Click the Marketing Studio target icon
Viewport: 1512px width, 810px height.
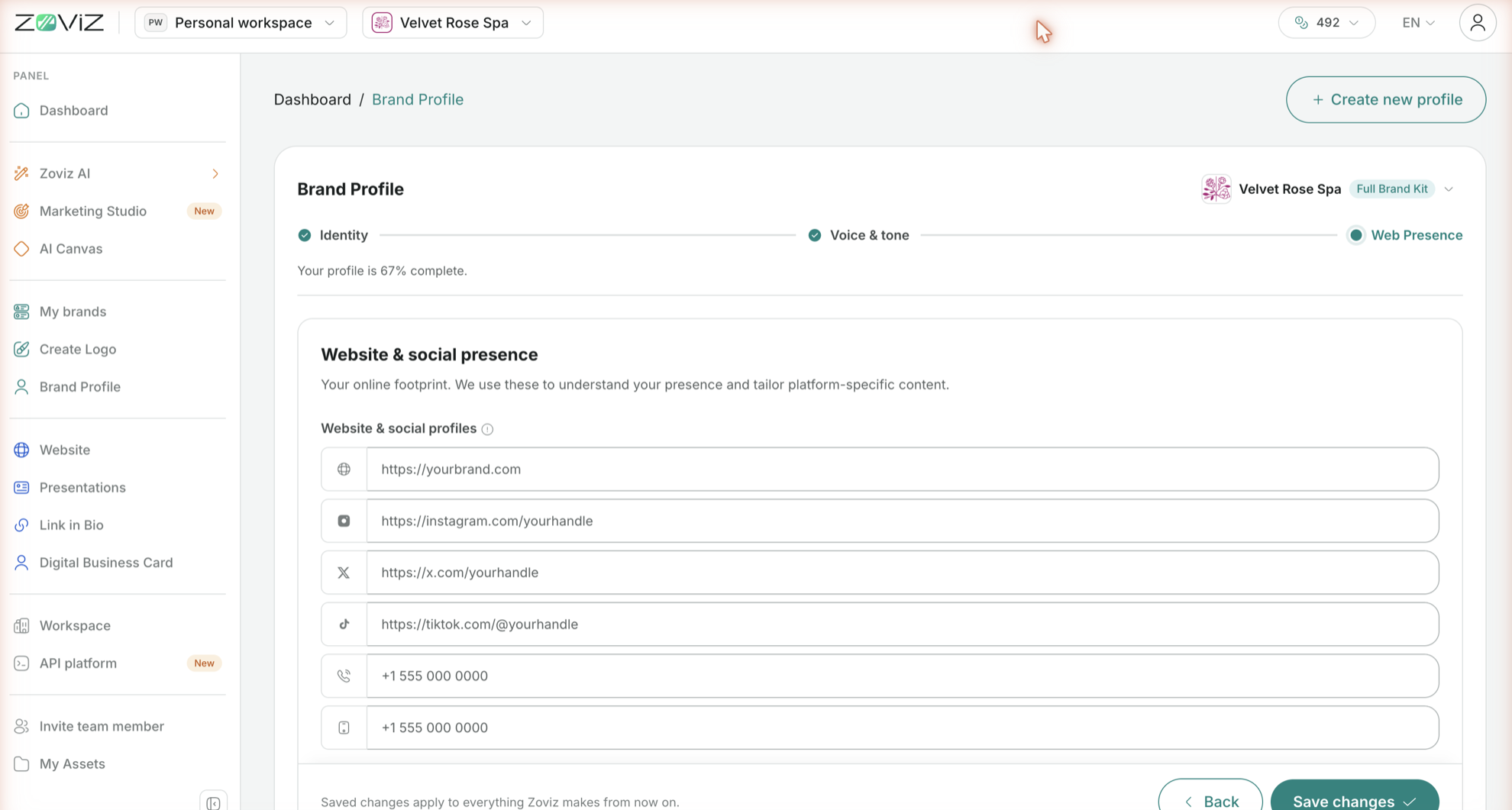pos(21,211)
